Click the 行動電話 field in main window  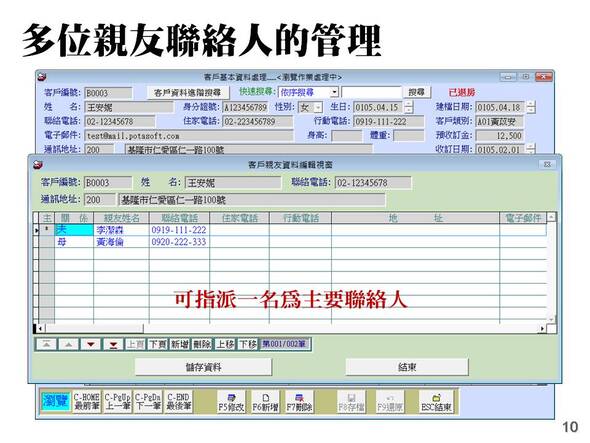[388, 122]
